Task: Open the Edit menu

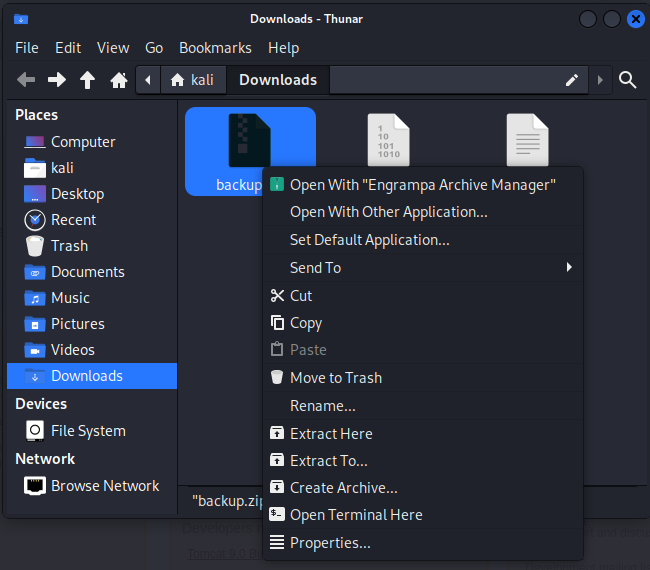Action: coord(68,48)
